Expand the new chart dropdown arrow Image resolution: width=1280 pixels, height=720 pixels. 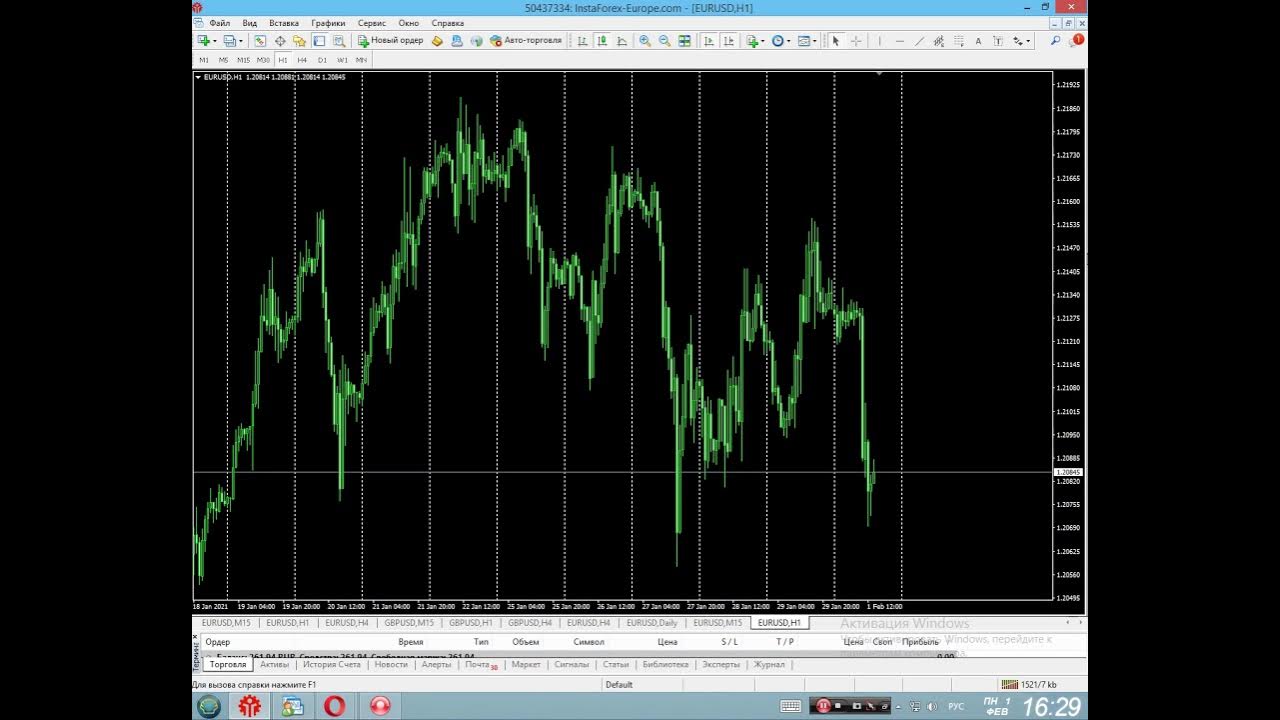tap(214, 41)
